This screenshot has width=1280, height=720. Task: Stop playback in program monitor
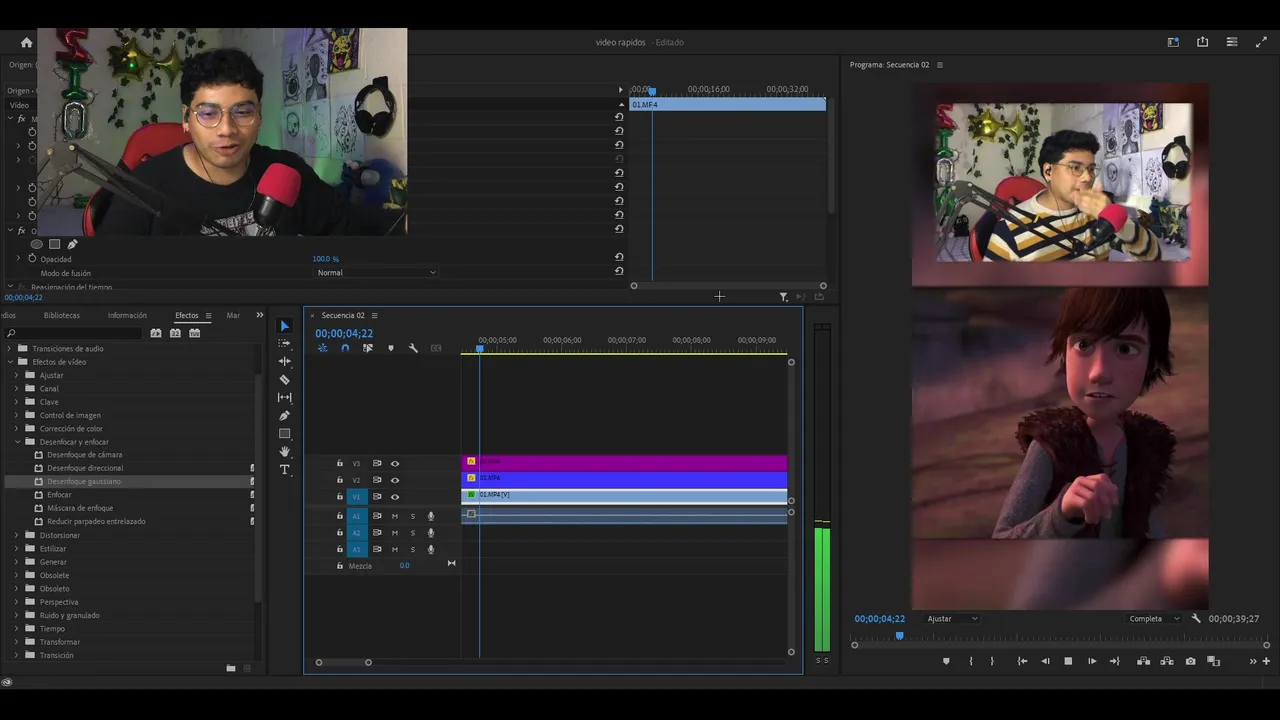click(x=1068, y=661)
